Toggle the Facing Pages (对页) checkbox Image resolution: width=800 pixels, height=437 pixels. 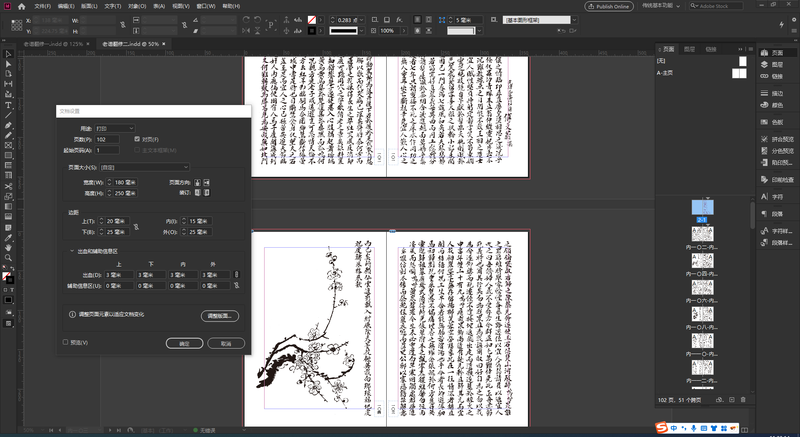point(137,139)
